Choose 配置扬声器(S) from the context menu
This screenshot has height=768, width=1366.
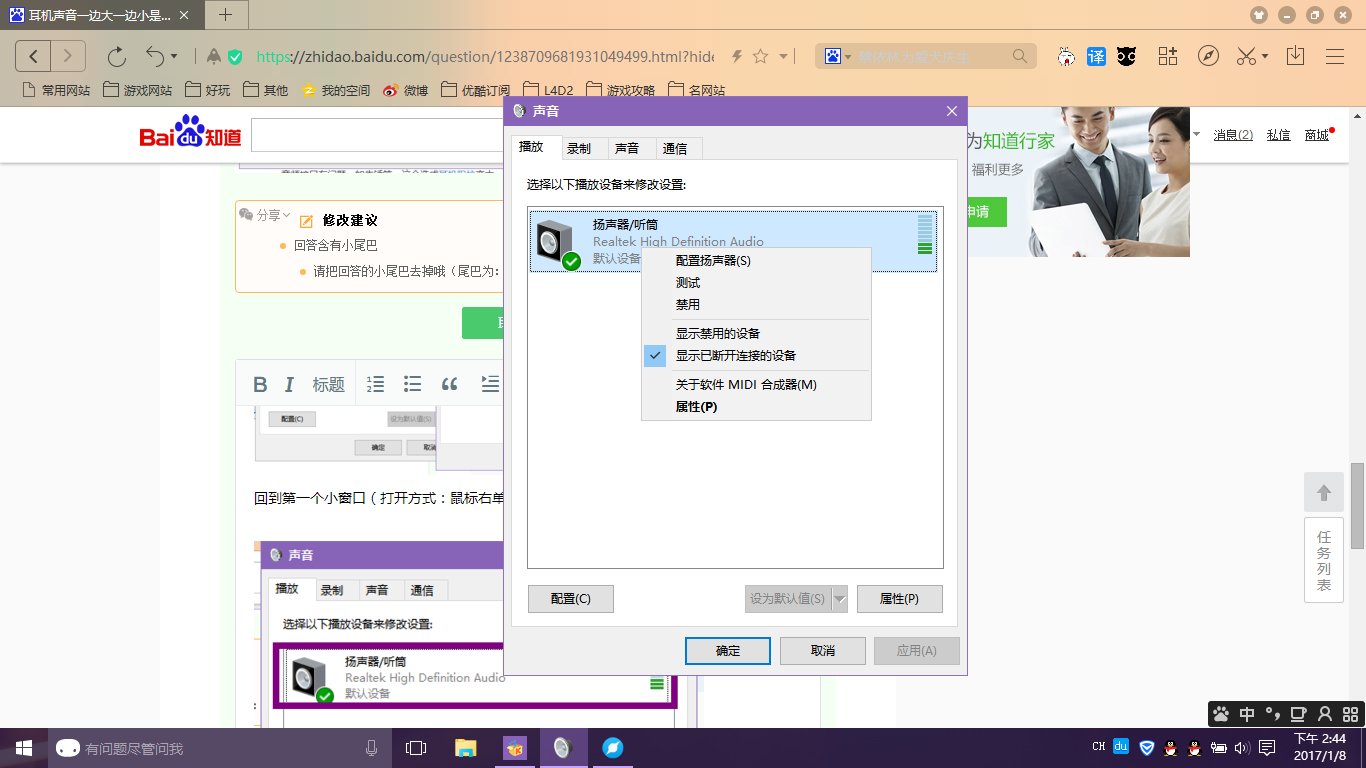(x=756, y=261)
